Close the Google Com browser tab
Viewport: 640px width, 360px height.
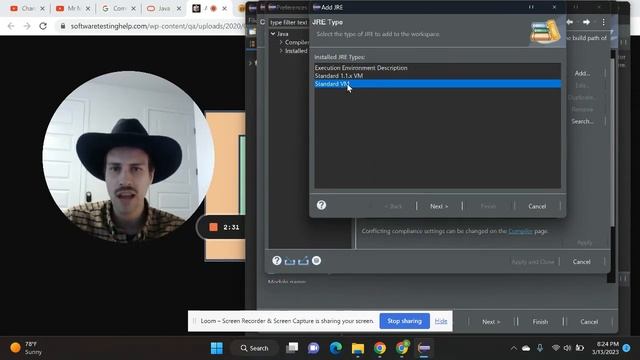pos(133,8)
